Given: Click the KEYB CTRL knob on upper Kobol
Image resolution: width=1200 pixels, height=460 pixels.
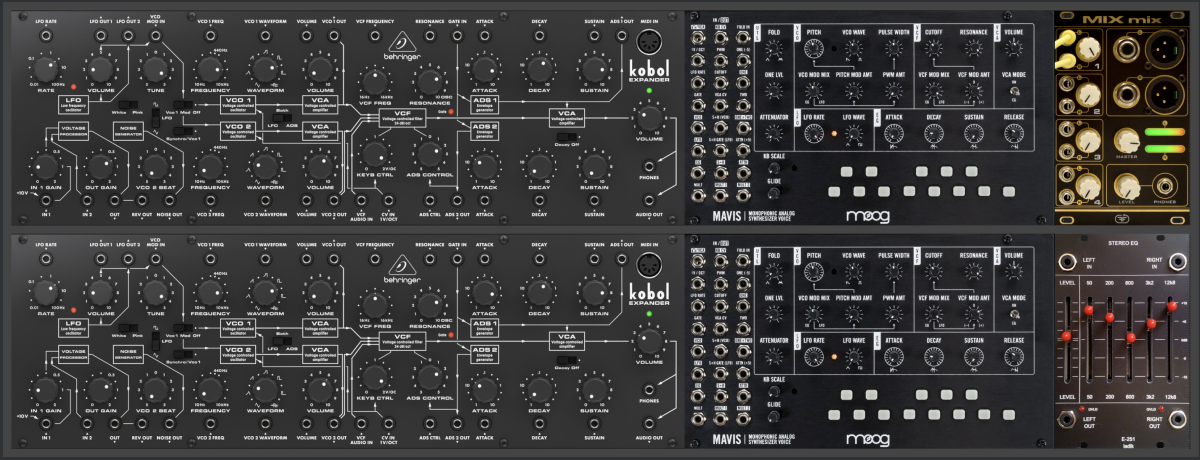Looking at the screenshot, I should [x=374, y=154].
